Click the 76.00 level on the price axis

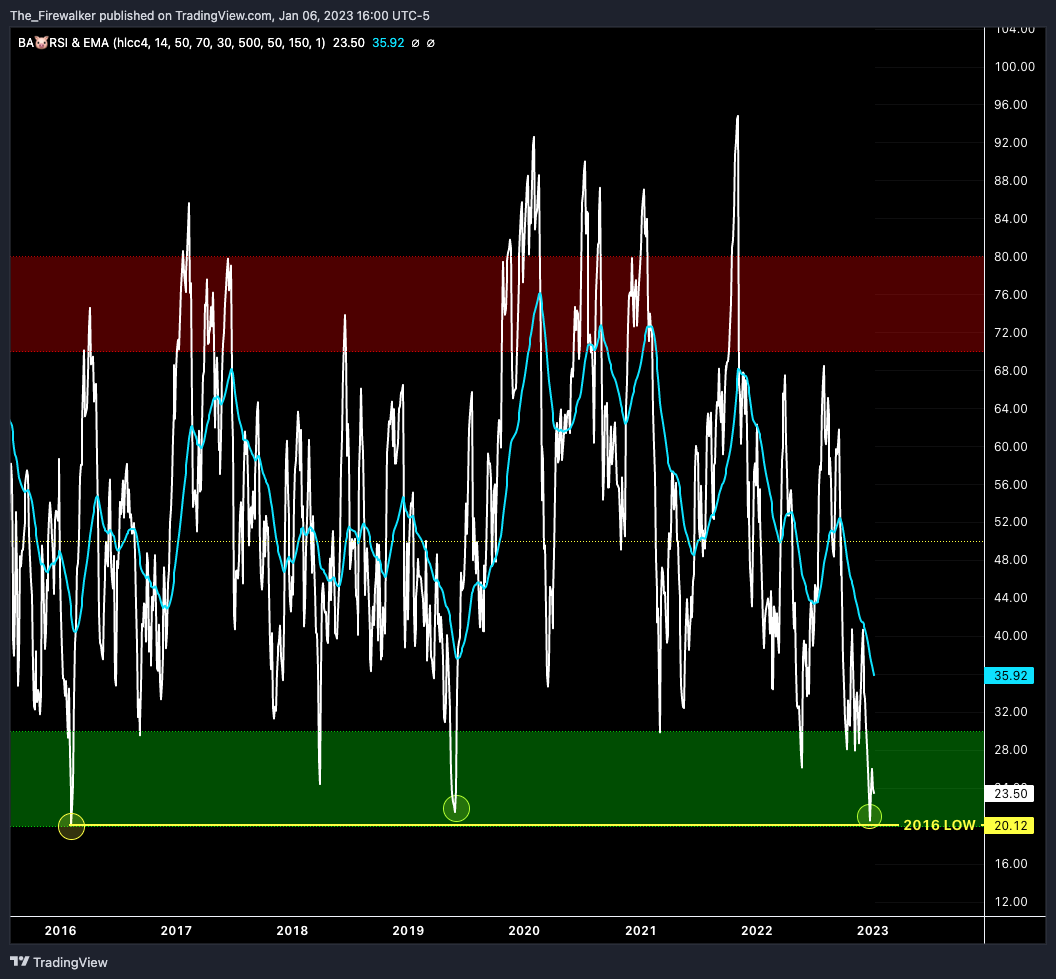pos(1011,295)
